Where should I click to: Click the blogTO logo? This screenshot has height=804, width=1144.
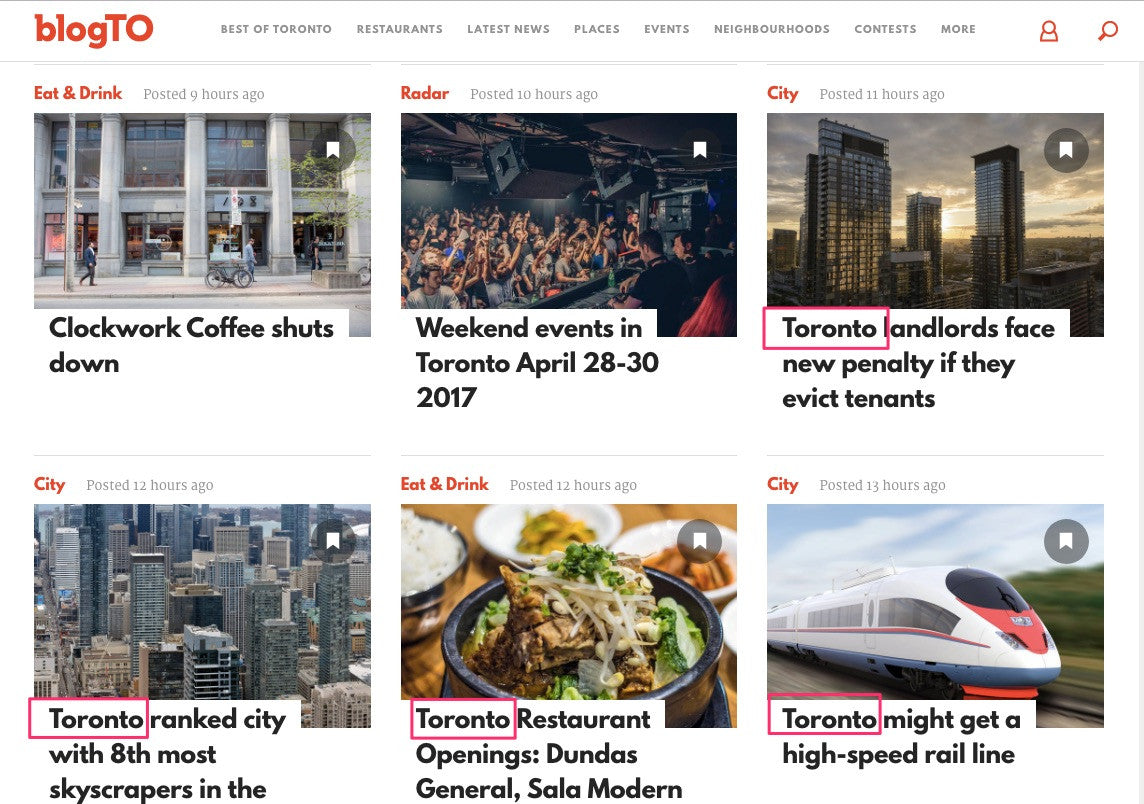tap(93, 30)
